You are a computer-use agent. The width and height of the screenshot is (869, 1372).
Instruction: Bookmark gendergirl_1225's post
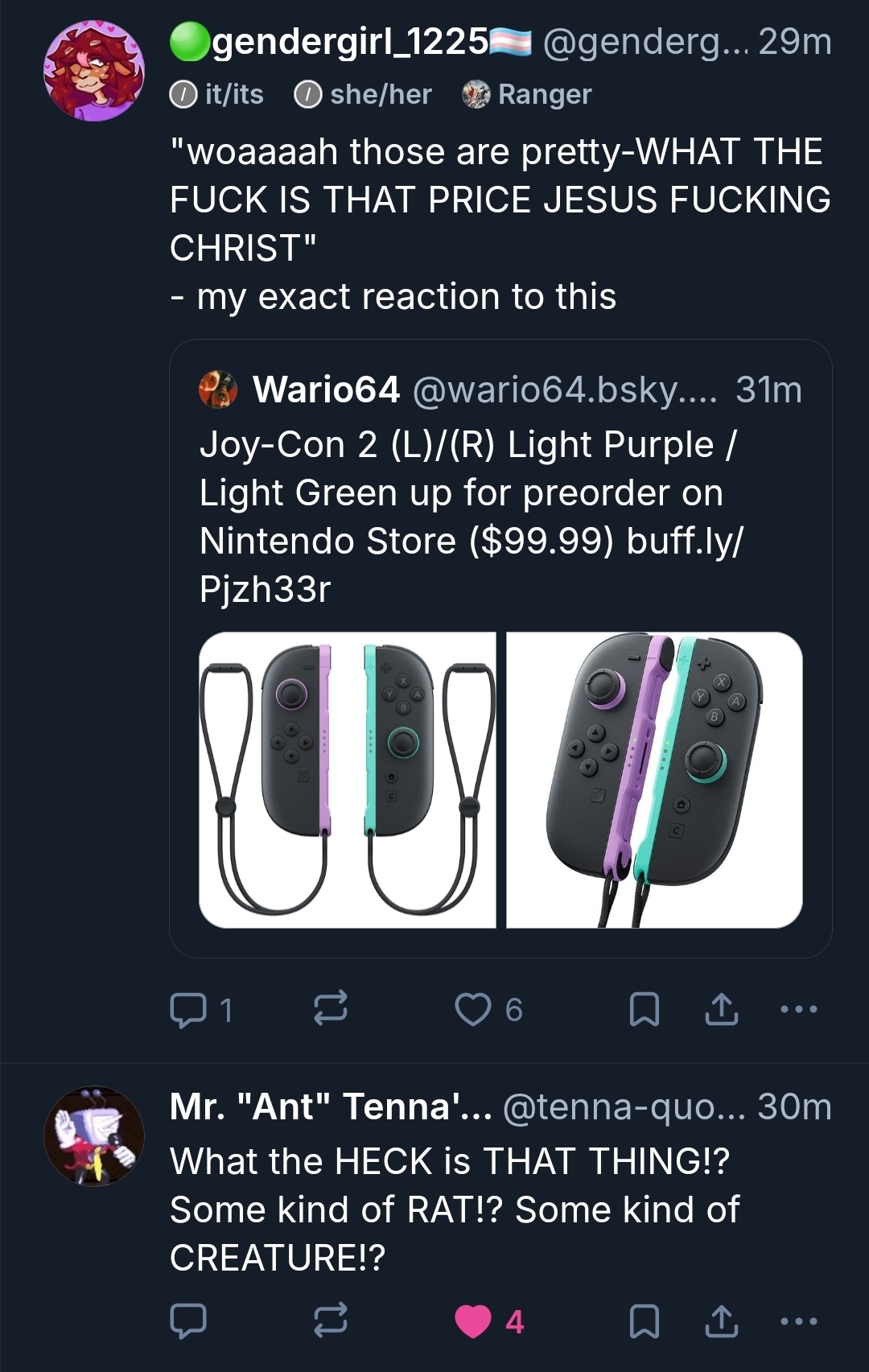click(644, 1009)
